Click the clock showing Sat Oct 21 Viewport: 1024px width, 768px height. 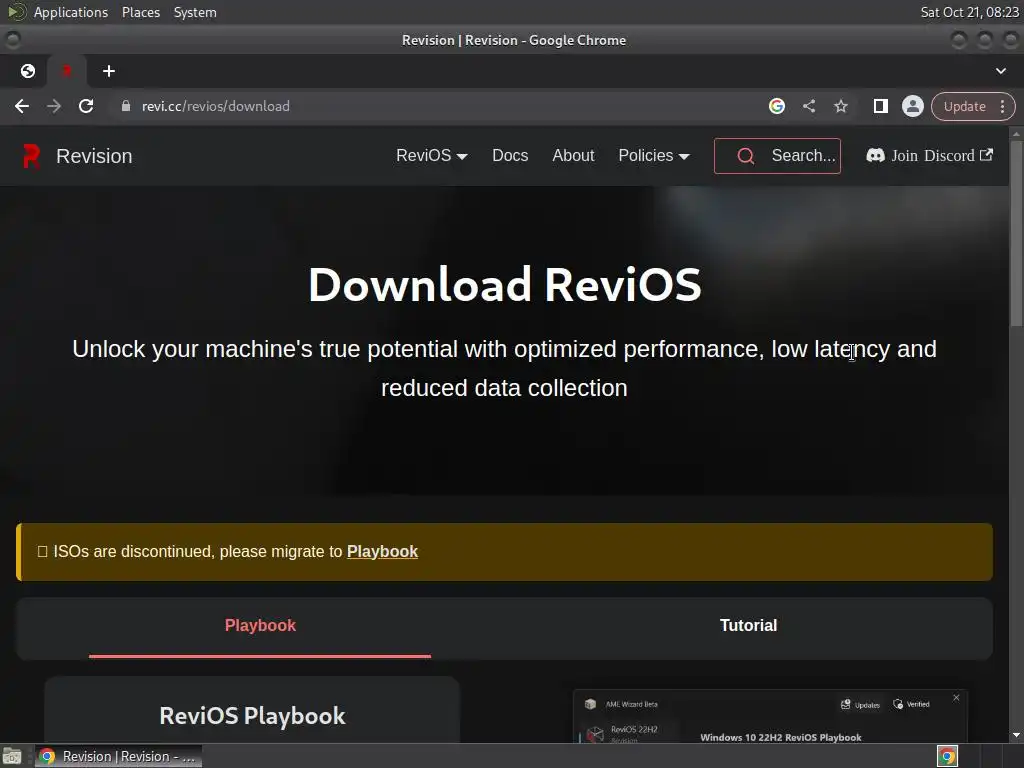[969, 12]
